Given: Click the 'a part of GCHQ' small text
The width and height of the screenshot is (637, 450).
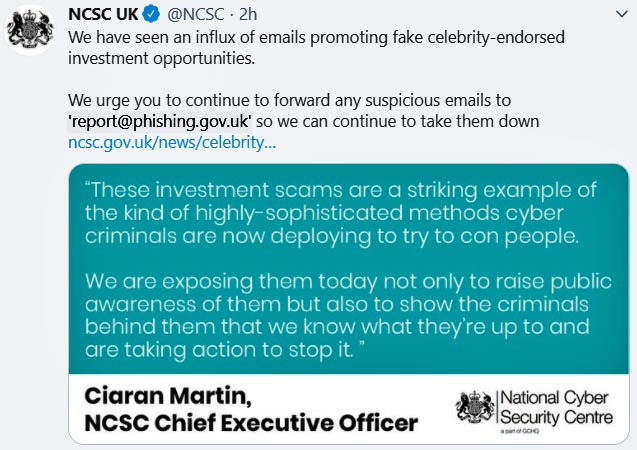Looking at the screenshot, I should point(520,431).
